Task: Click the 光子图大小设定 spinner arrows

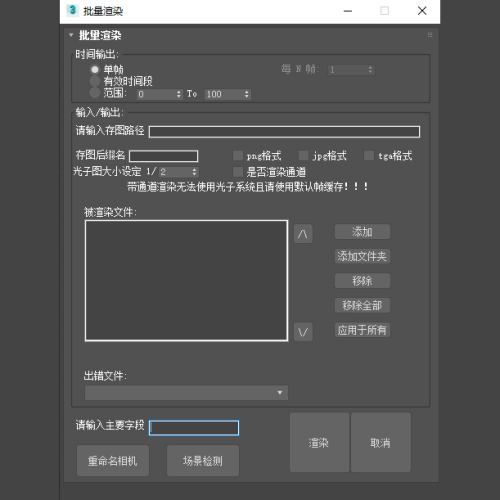Action: coord(194,172)
